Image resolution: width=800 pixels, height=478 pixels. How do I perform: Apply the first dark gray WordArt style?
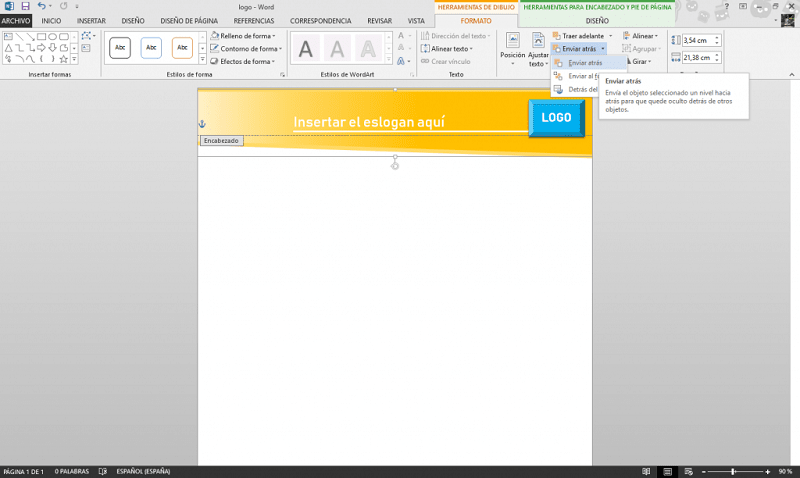[x=306, y=49]
